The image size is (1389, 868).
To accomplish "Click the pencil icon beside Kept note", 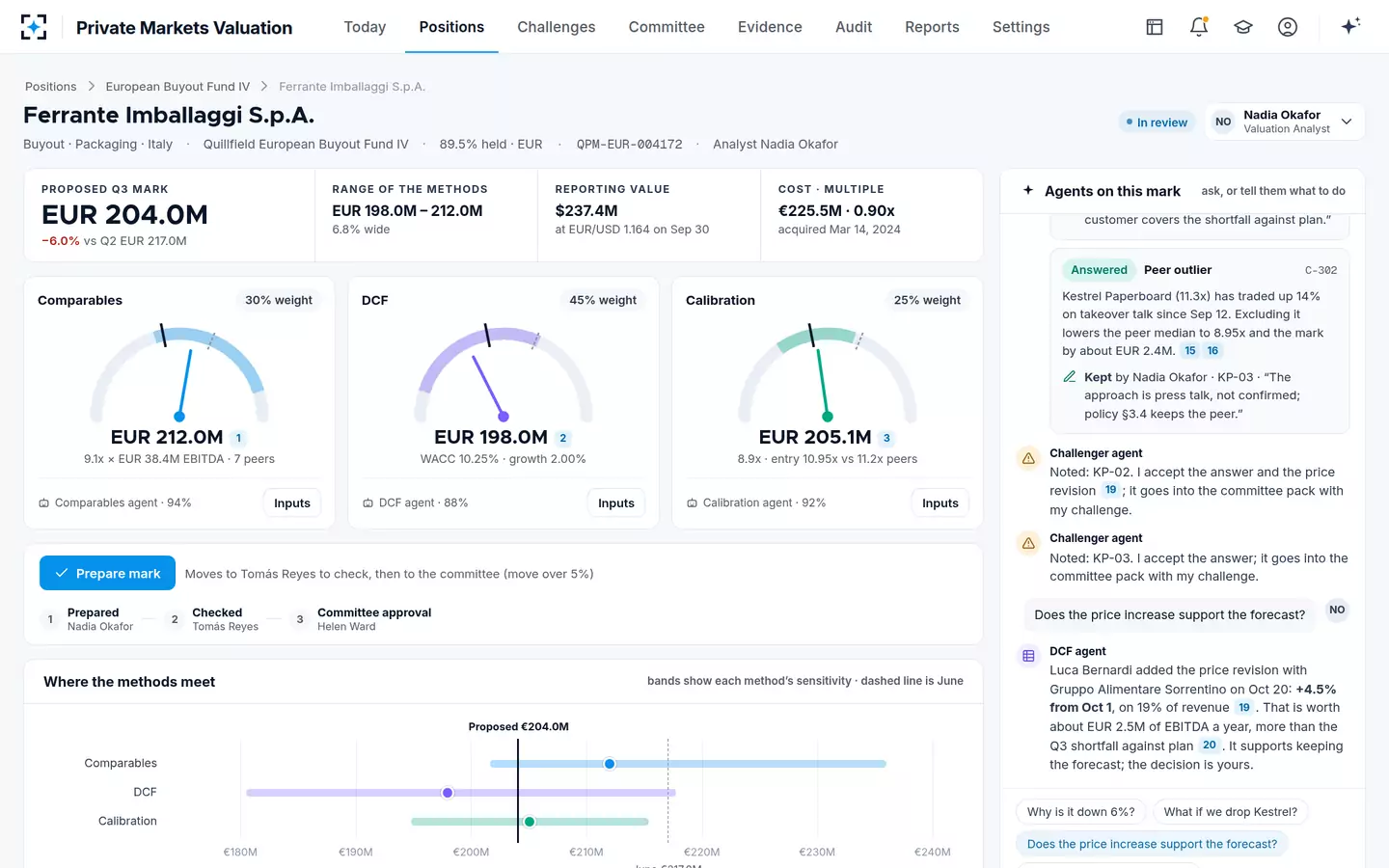I will [1070, 377].
